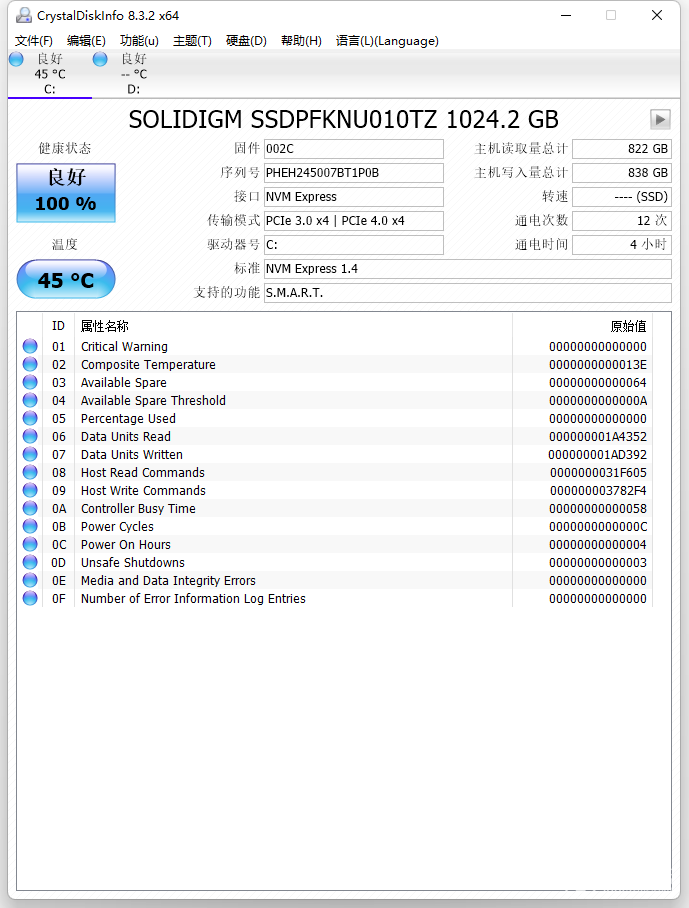Click the disk title SOLIDIGM SSDPFKNU010TZ 1024.2 GB
The width and height of the screenshot is (689, 908).
click(343, 120)
